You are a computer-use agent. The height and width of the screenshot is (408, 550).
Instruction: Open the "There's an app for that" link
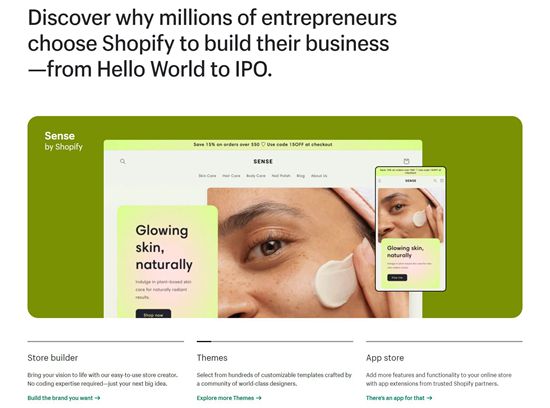(399, 398)
